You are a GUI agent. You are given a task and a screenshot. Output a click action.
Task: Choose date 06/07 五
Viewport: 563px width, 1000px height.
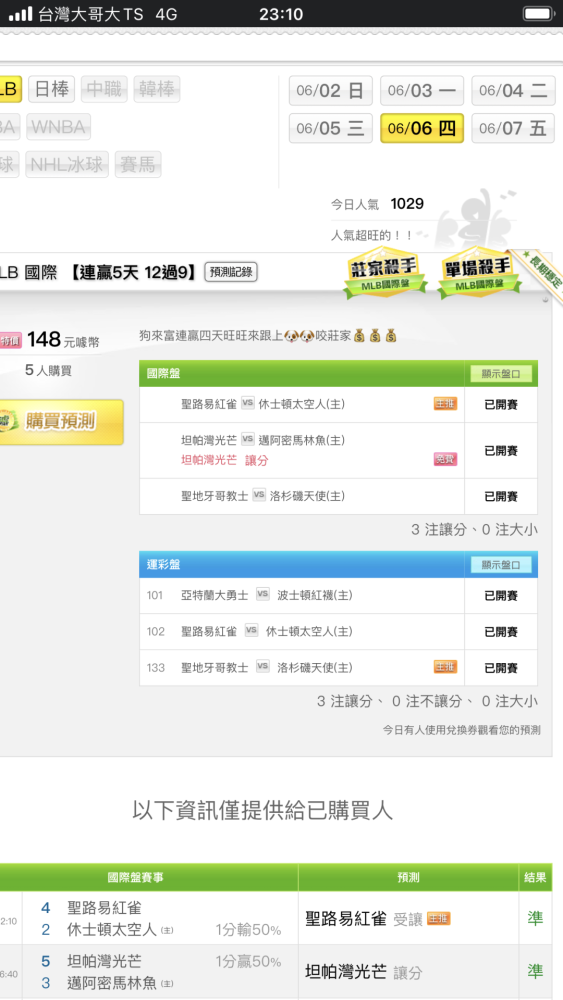513,128
